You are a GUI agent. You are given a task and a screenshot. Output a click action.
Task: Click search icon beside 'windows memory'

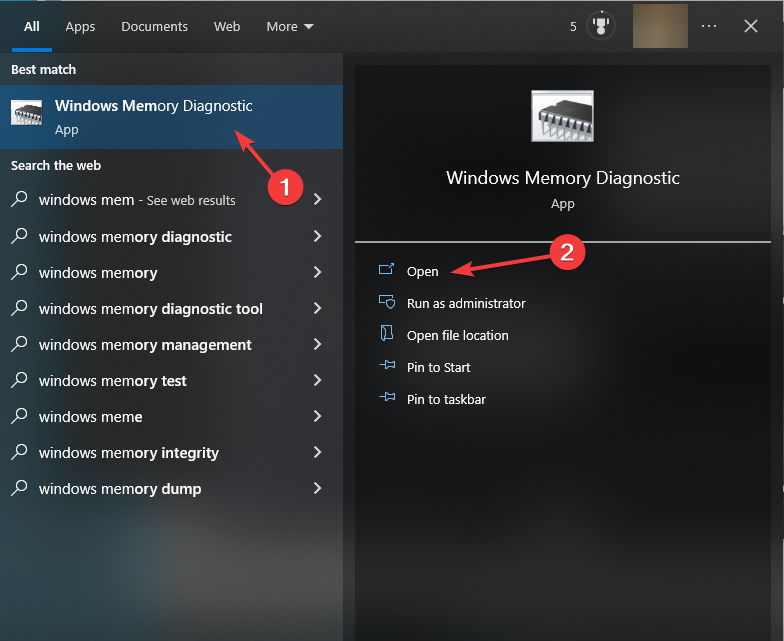(19, 272)
